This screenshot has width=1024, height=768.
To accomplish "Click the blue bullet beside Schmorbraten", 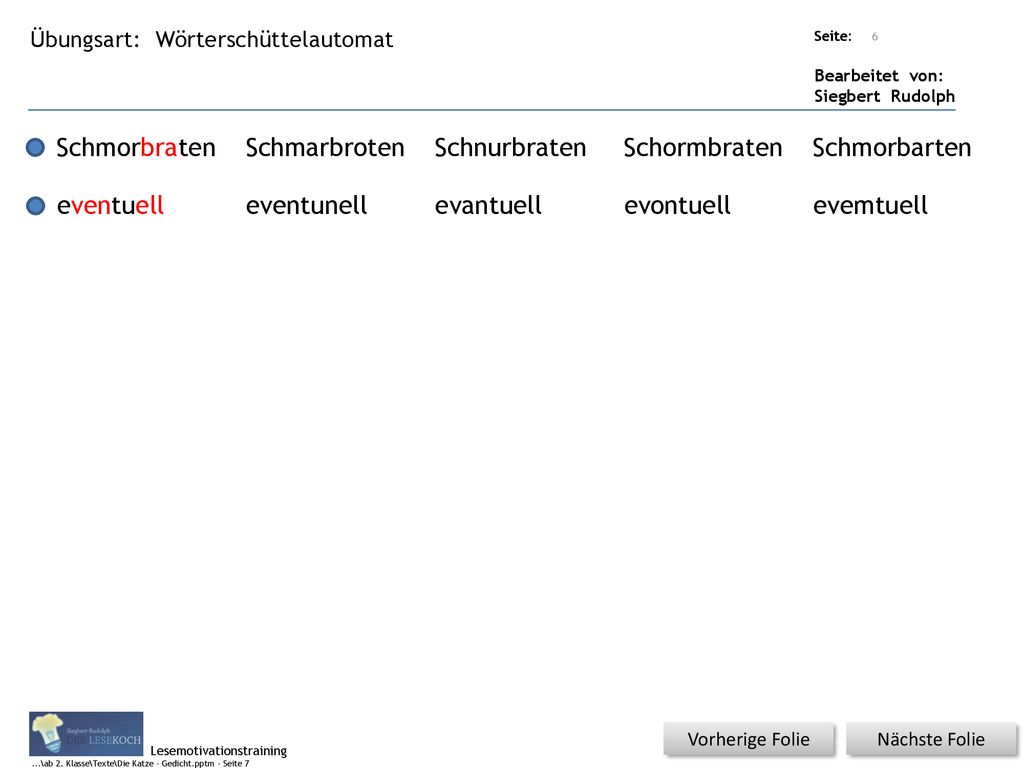I will coord(35,148).
